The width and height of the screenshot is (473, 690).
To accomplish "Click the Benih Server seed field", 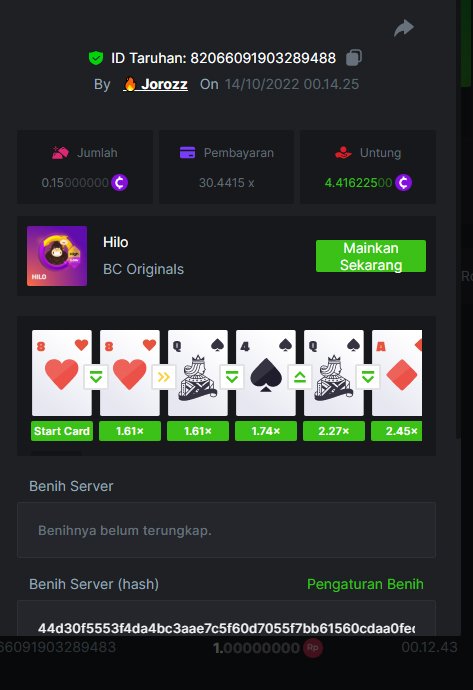I will coord(226,530).
